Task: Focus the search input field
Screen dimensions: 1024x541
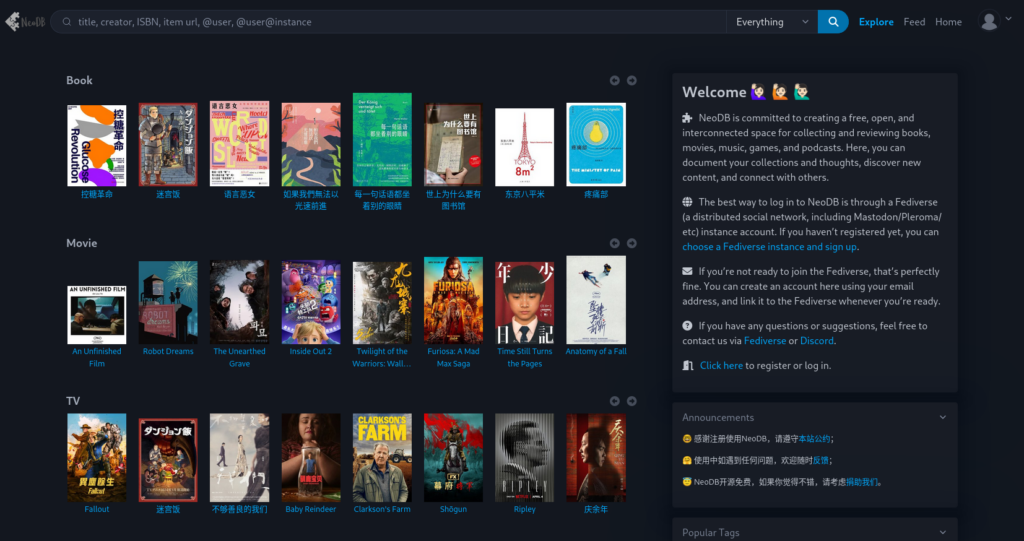Action: [389, 22]
